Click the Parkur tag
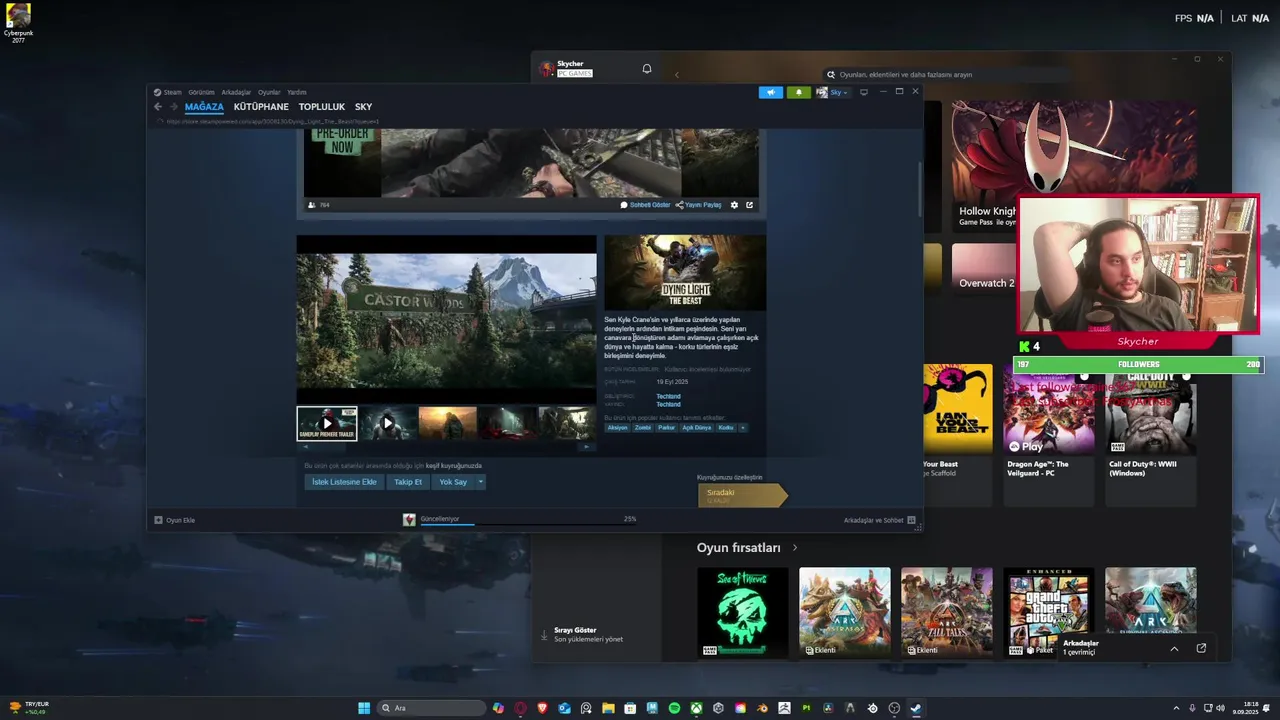The width and height of the screenshot is (1280, 720). coord(666,427)
